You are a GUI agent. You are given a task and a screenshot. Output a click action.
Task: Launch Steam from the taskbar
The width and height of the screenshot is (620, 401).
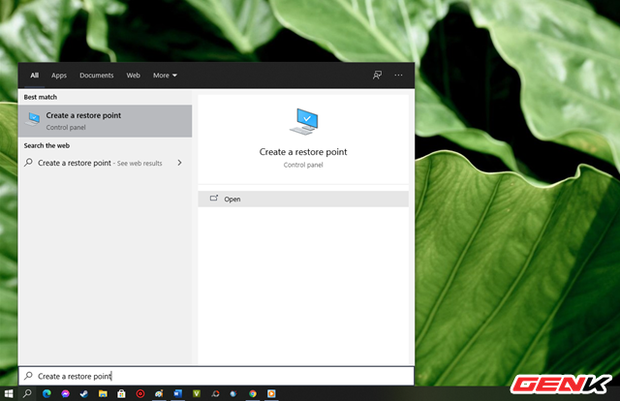[83, 394]
